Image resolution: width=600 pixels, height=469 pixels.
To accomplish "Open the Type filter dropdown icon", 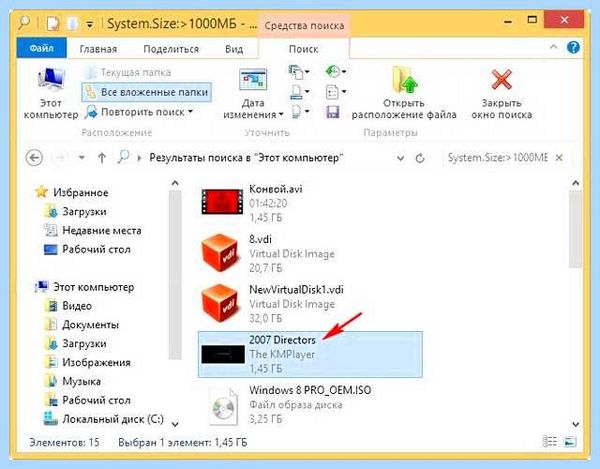I will 299,72.
